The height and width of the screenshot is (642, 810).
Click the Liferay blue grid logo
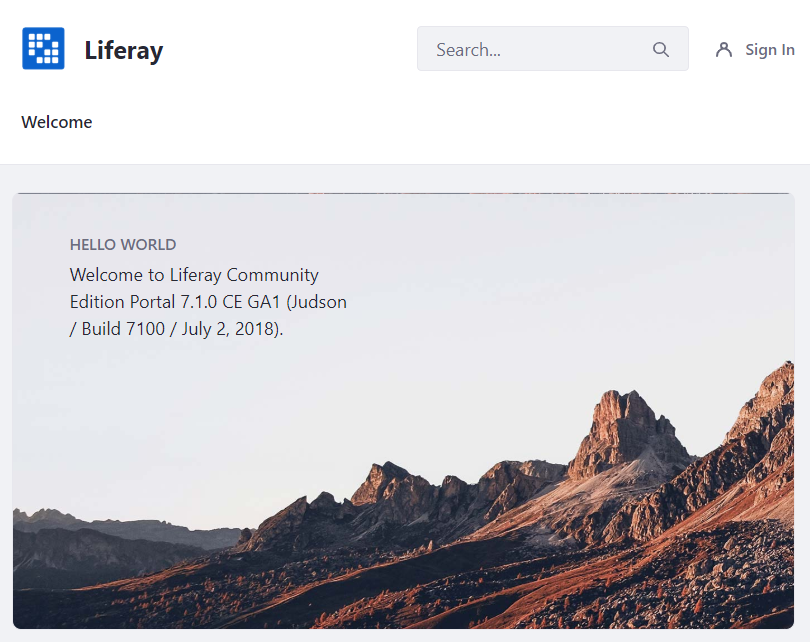tap(43, 49)
